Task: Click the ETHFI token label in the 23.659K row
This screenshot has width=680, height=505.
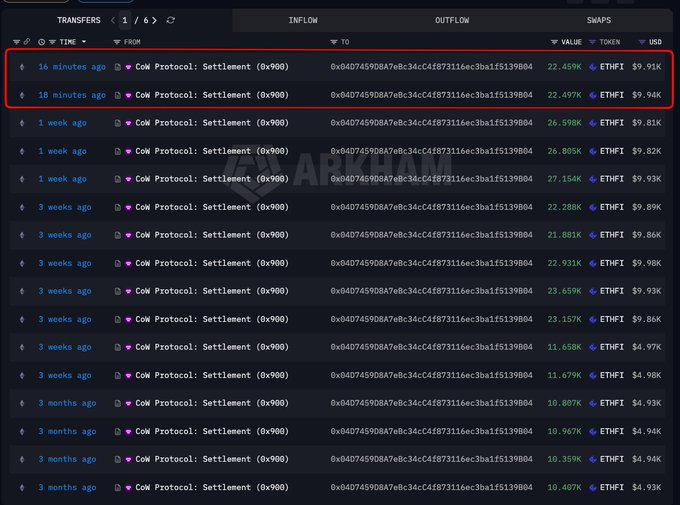Action: point(611,291)
